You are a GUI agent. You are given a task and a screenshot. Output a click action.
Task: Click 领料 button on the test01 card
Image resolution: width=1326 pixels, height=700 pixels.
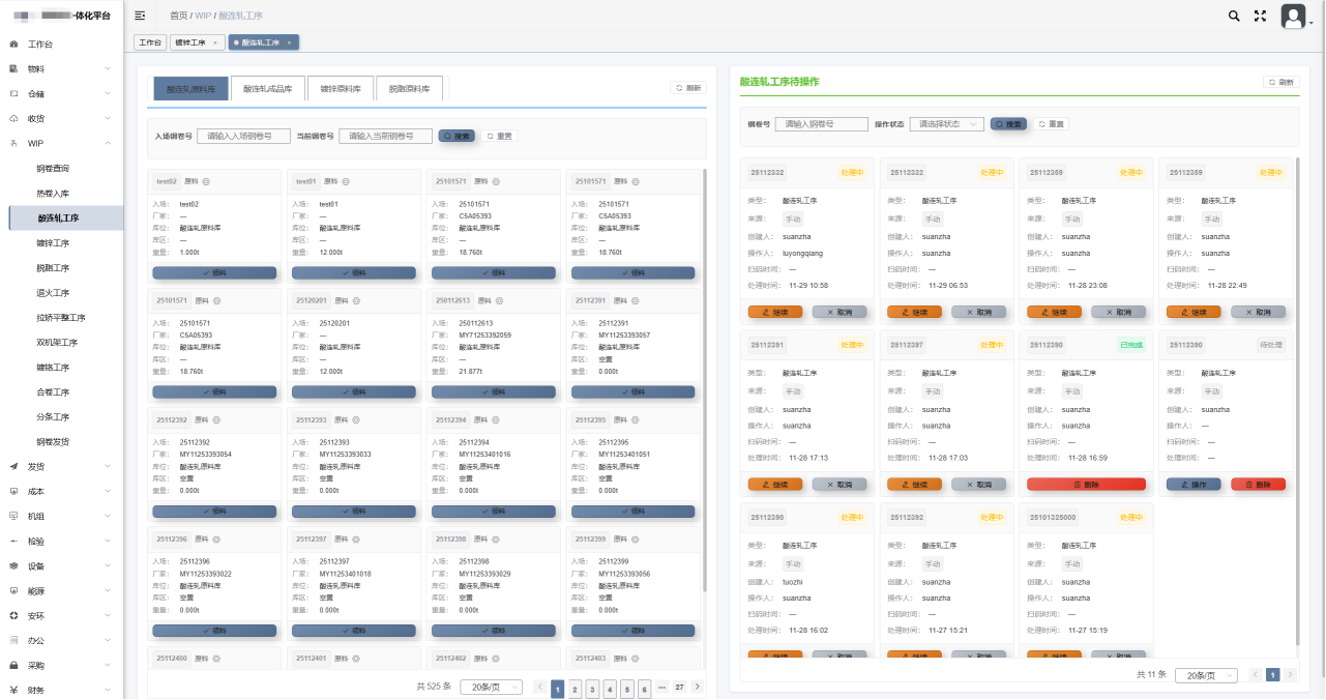point(353,273)
